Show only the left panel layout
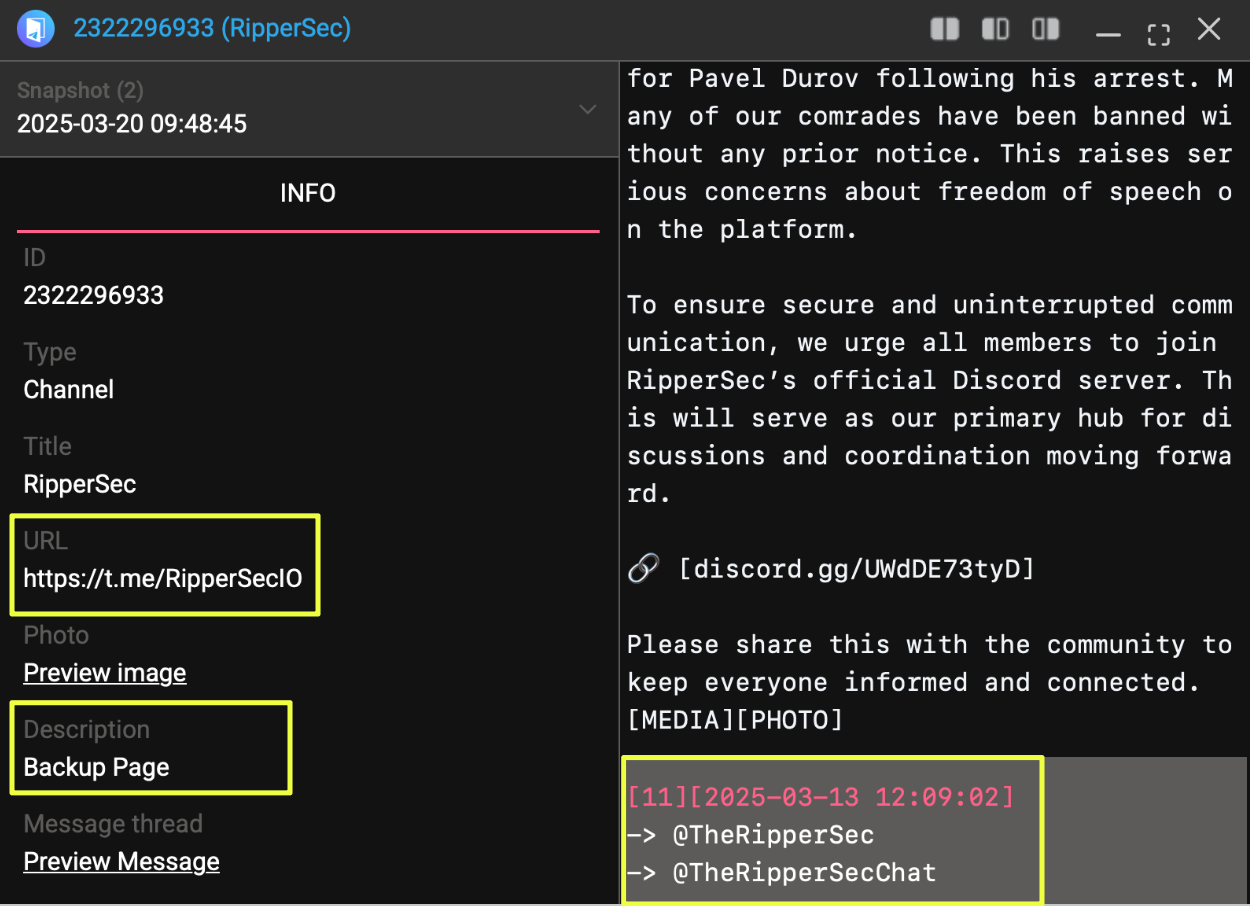The image size is (1250, 906). (x=995, y=29)
